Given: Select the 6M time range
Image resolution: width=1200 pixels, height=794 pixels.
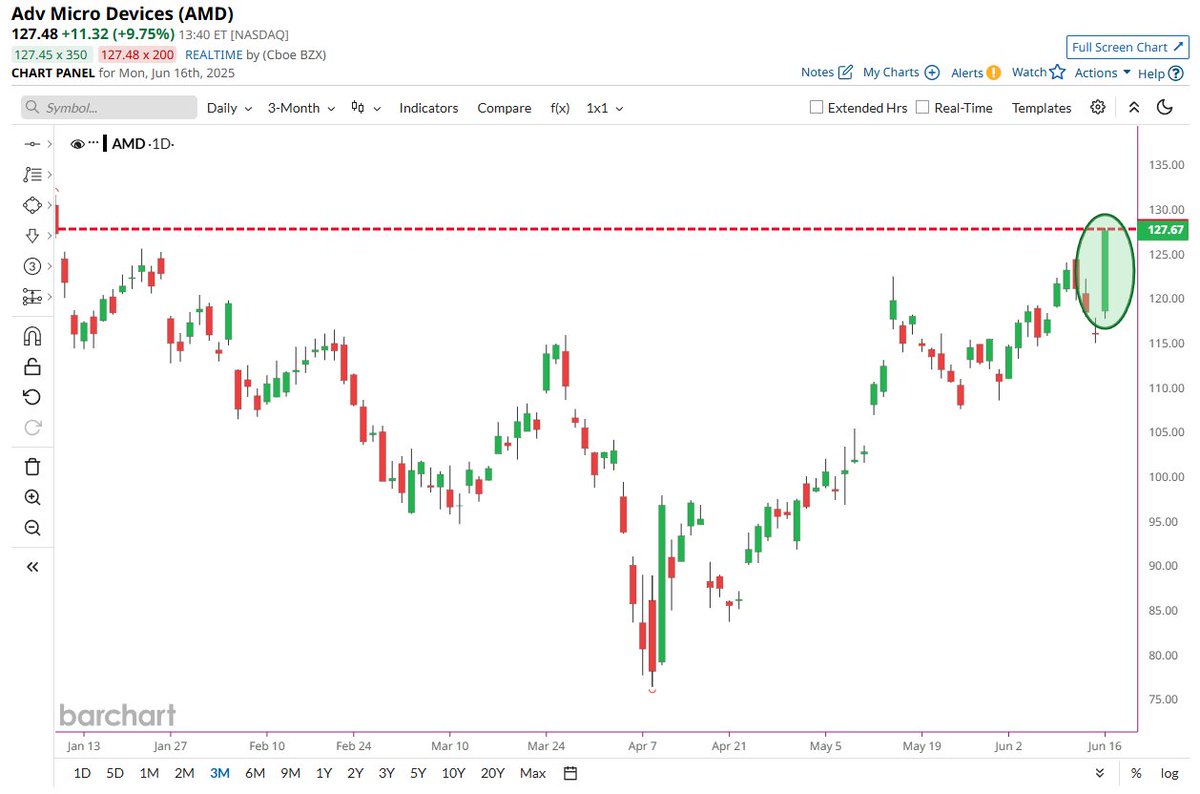Looking at the screenshot, I should click(x=254, y=773).
